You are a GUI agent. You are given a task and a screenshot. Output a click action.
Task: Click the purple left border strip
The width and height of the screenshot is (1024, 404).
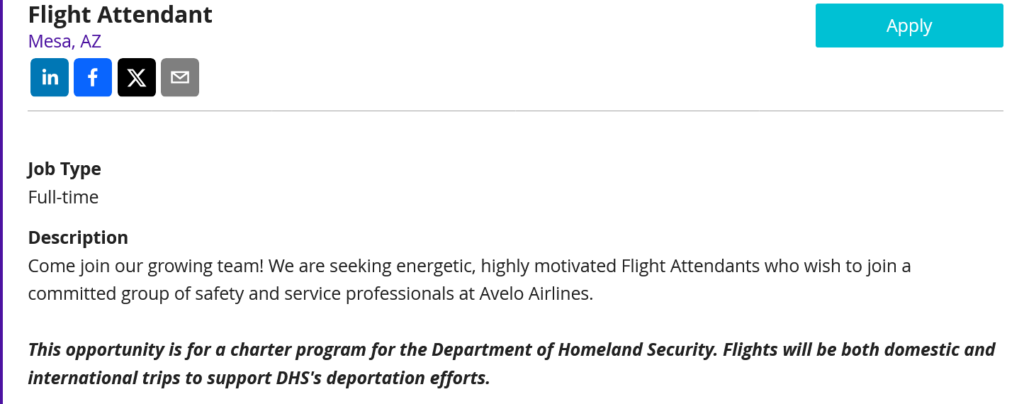(2, 200)
